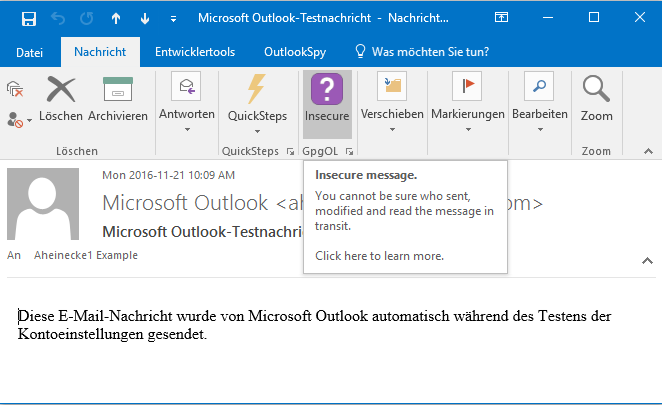Go to next item with down arrow
The height and width of the screenshot is (405, 662).
pos(145,18)
